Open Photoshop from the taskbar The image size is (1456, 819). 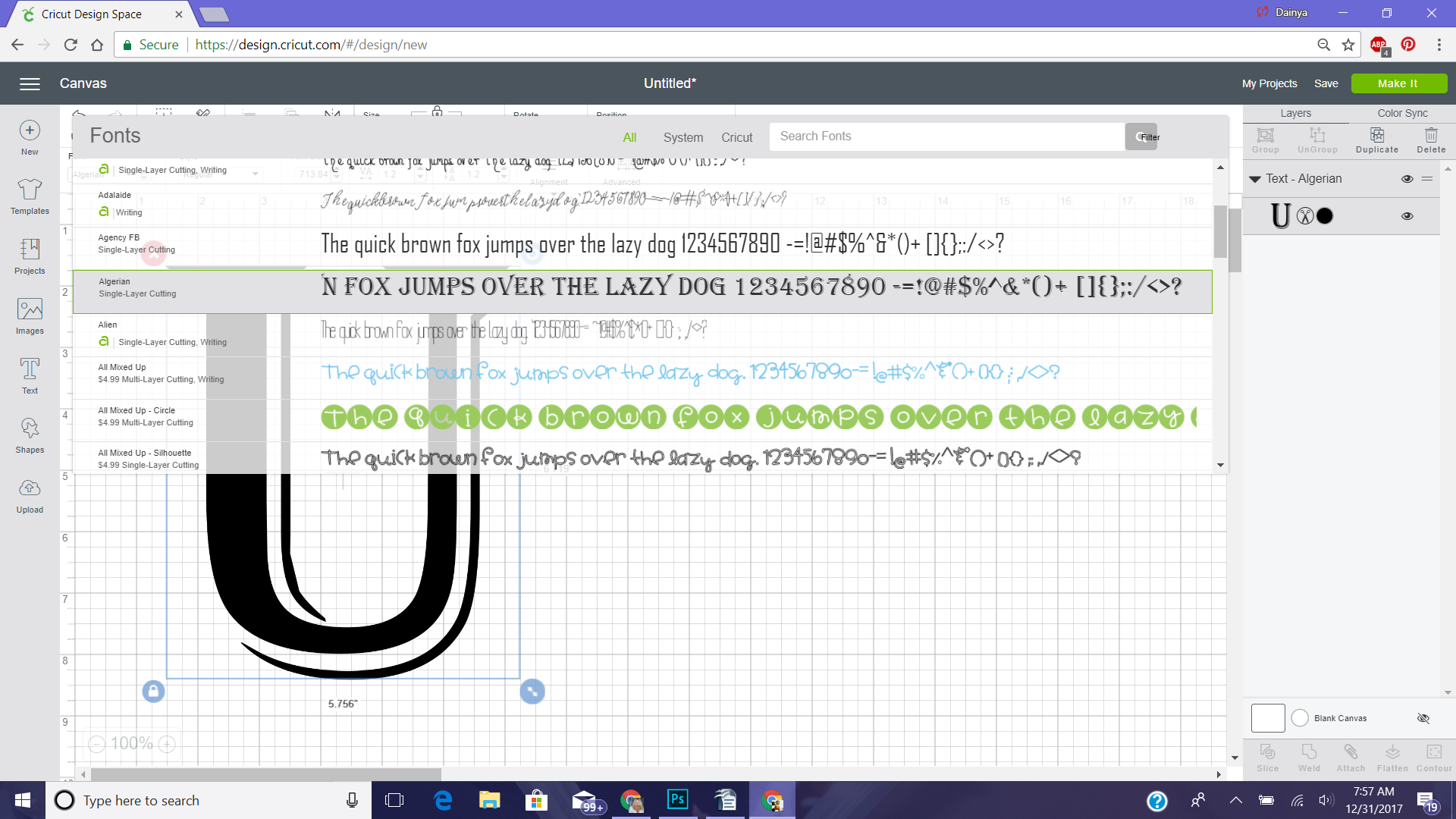click(x=677, y=799)
